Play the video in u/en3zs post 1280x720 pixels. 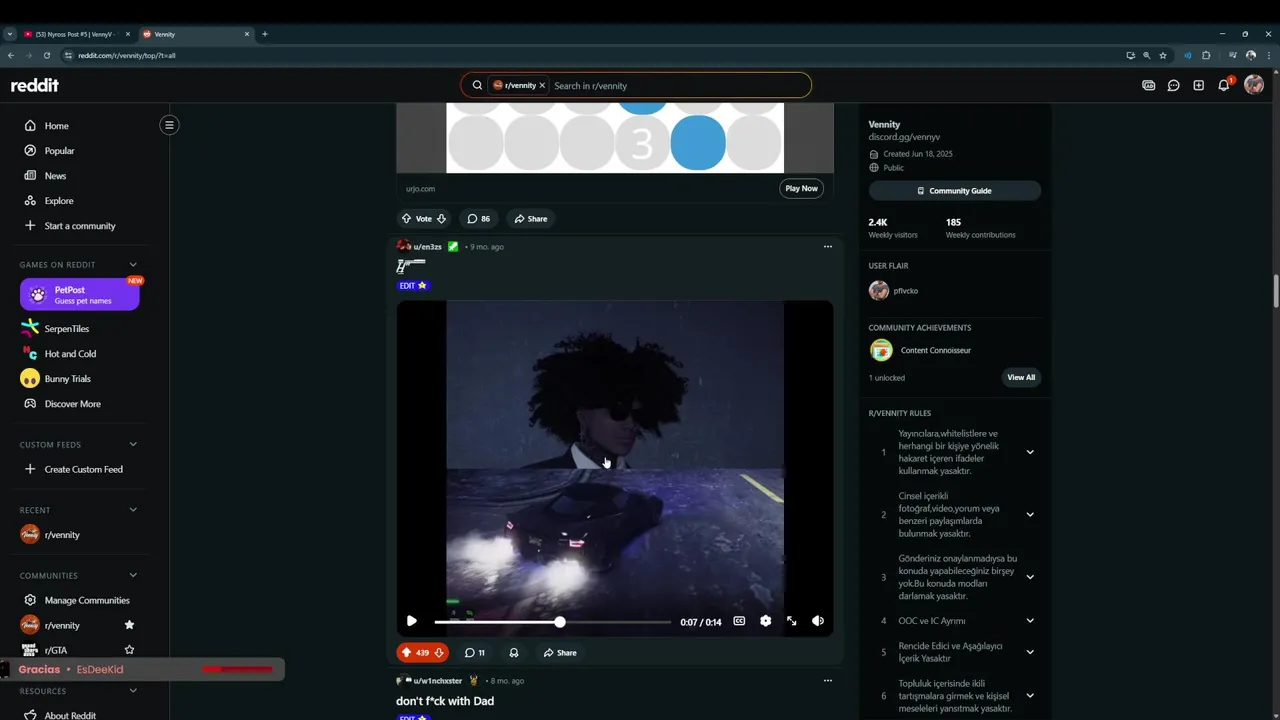[411, 621]
